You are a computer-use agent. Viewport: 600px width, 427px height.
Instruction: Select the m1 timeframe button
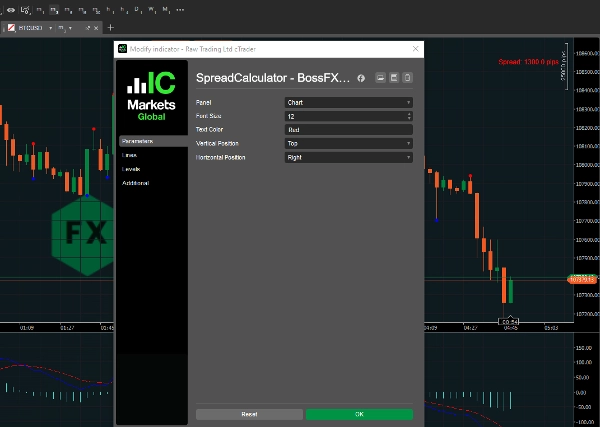40,10
